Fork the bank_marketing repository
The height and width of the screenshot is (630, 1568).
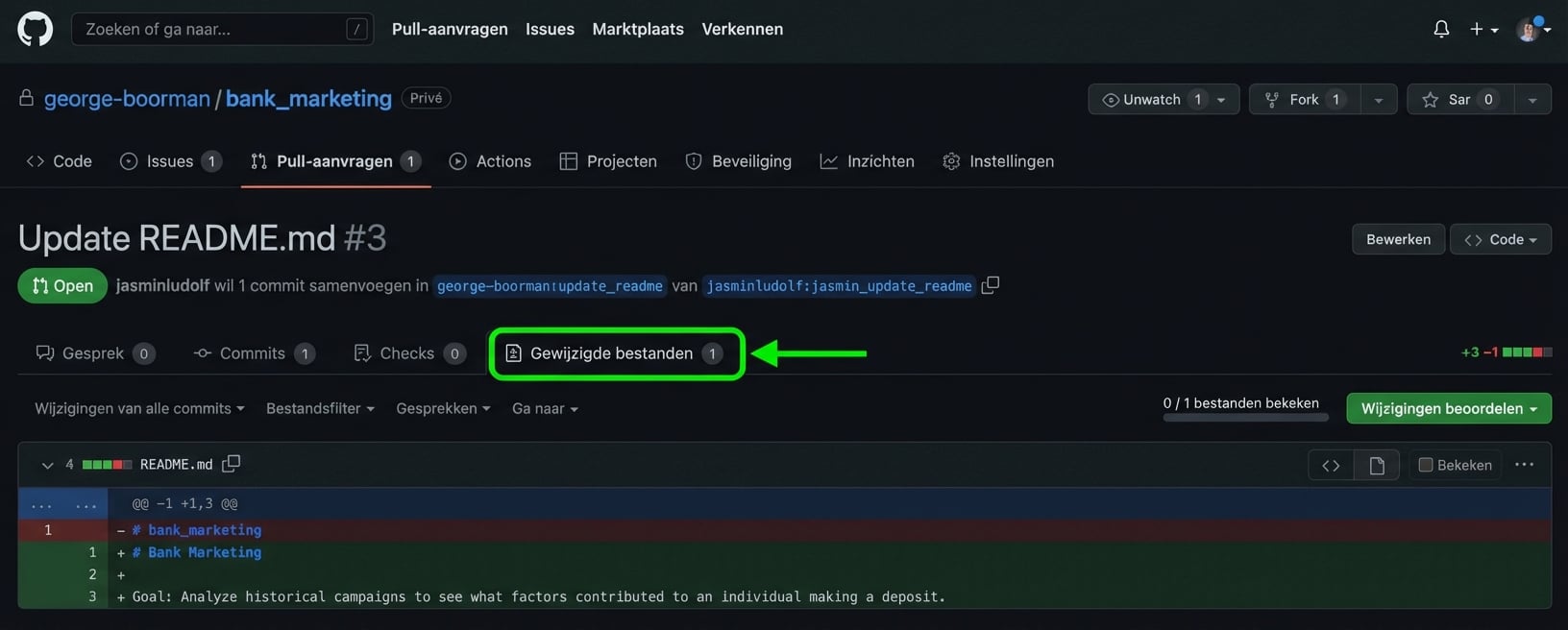point(1304,99)
